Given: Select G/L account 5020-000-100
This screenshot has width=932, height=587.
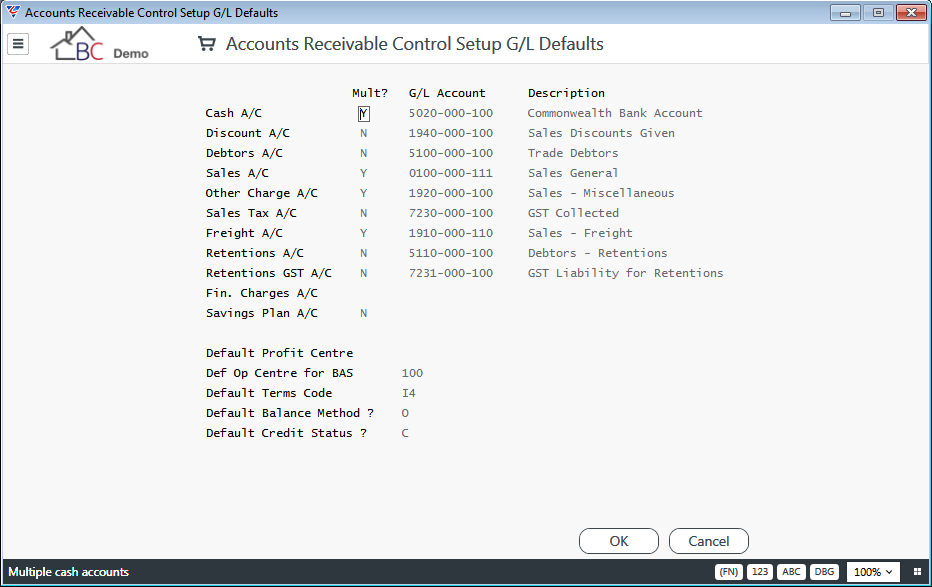Looking at the screenshot, I should tap(451, 113).
